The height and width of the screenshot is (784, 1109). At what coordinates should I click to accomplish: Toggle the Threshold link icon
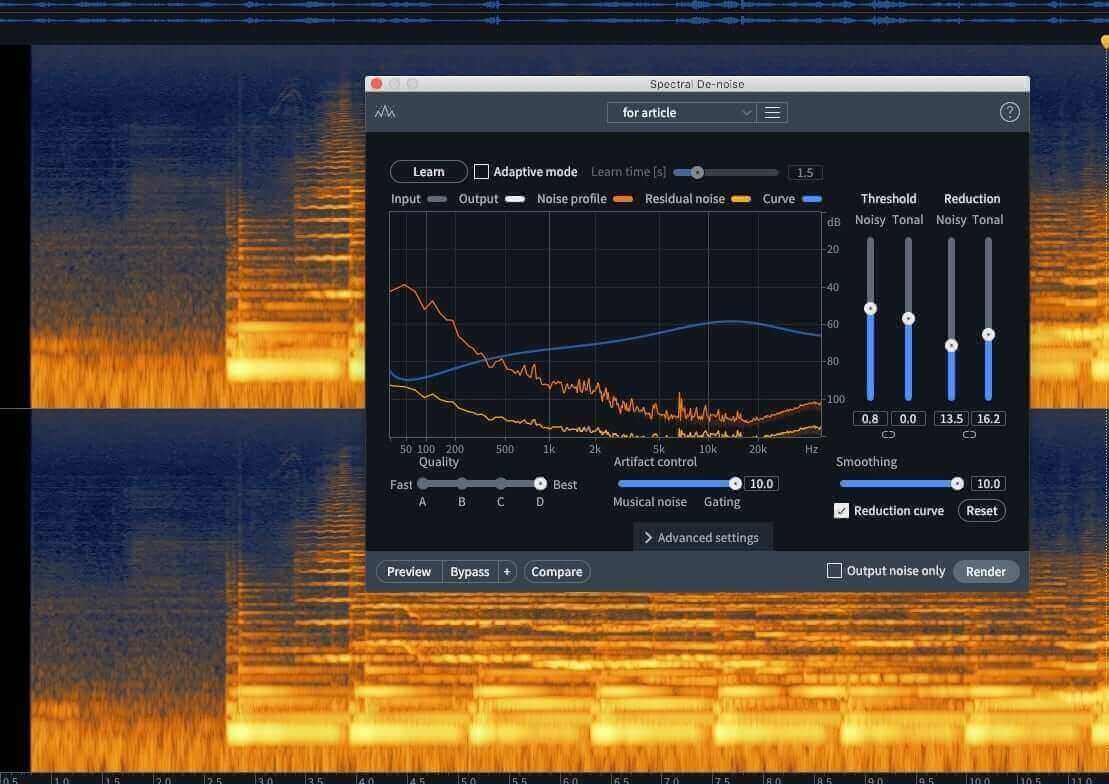coord(888,434)
